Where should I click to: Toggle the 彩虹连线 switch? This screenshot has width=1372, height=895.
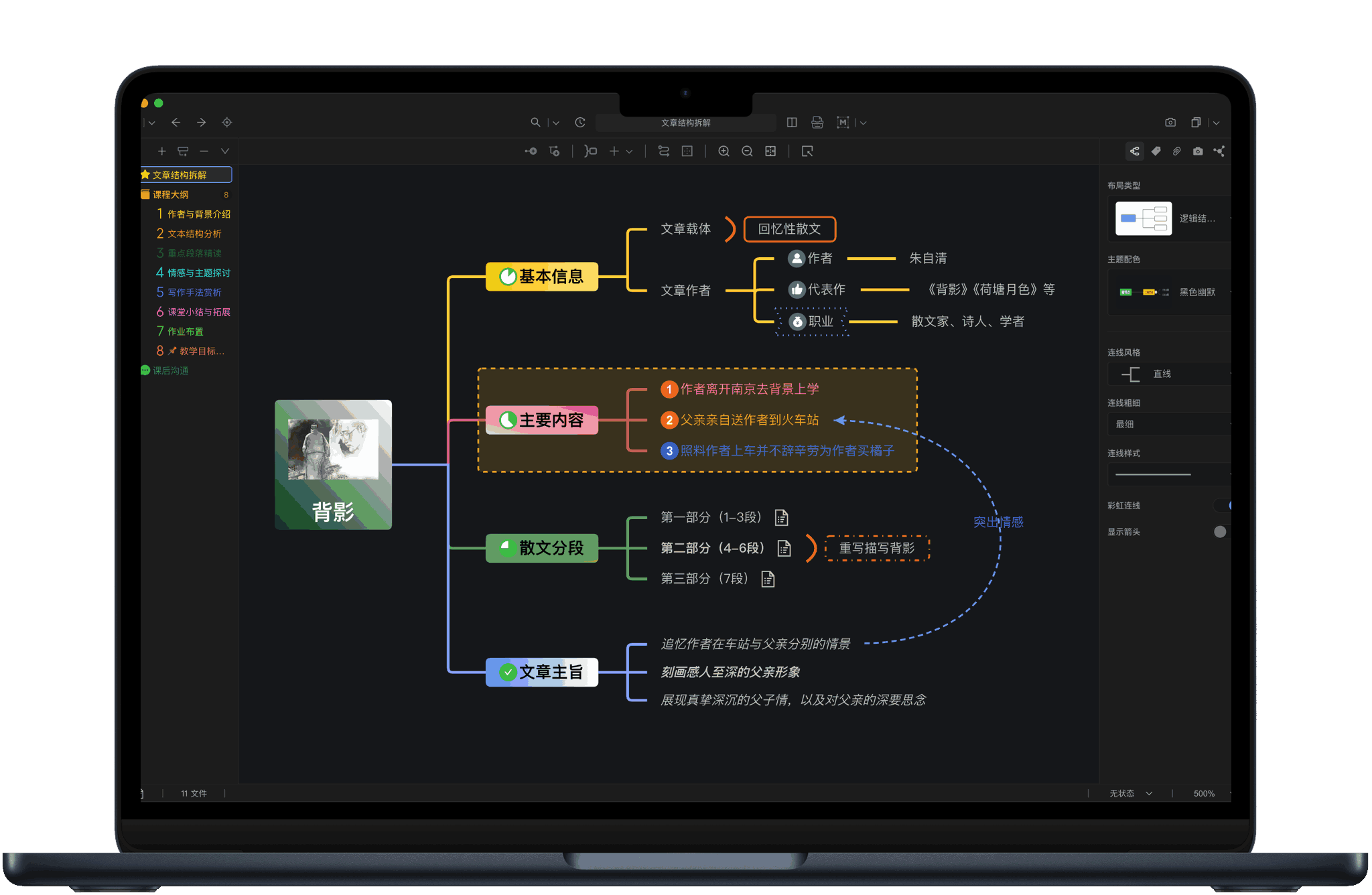point(1223,505)
